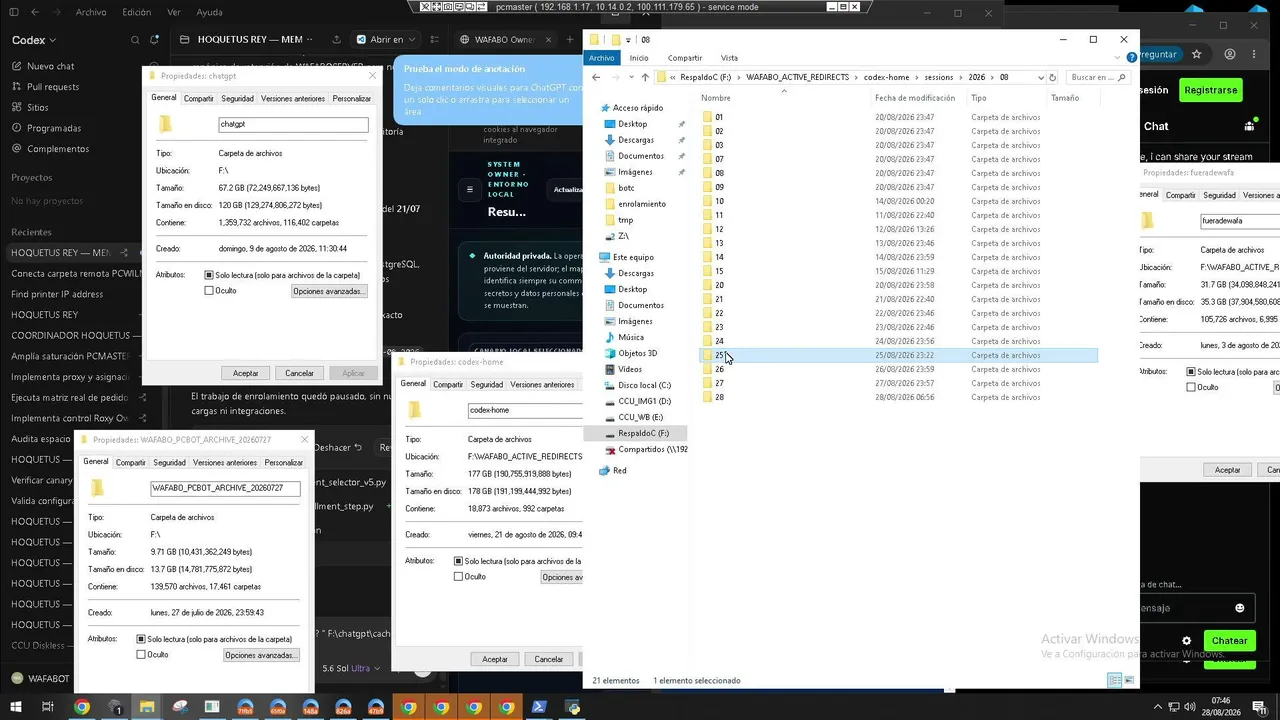Toggle Solo lectura in WAFABO_PCBOT_ARCHIVE properties

tap(141, 639)
